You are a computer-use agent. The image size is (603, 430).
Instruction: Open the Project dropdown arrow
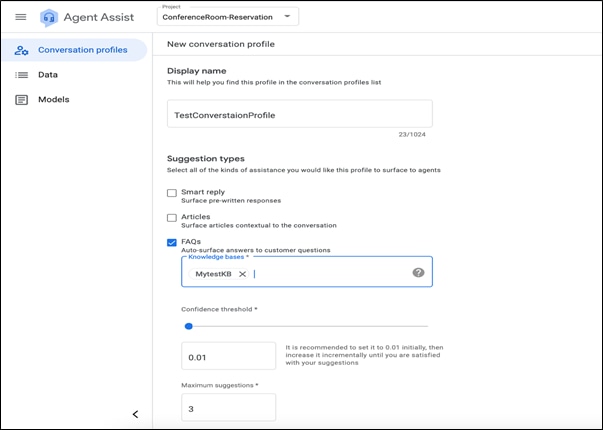coord(287,17)
